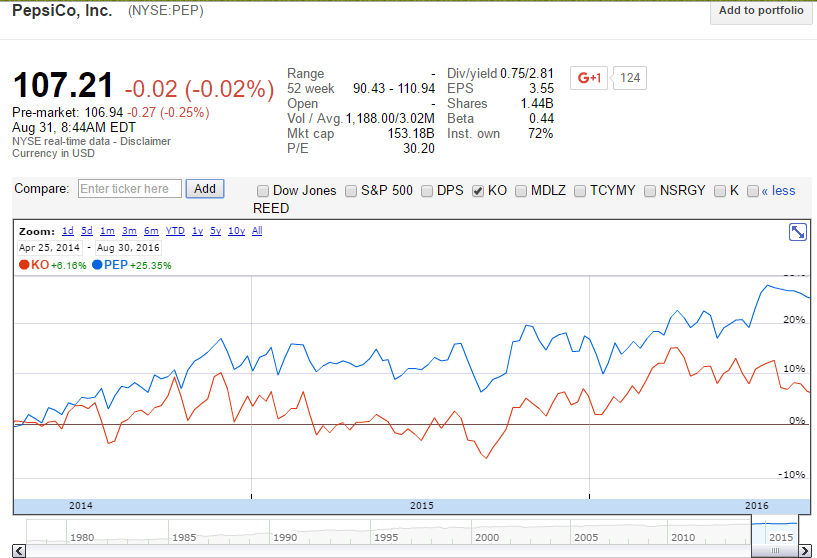Open the Disclaimer link

pos(145,141)
